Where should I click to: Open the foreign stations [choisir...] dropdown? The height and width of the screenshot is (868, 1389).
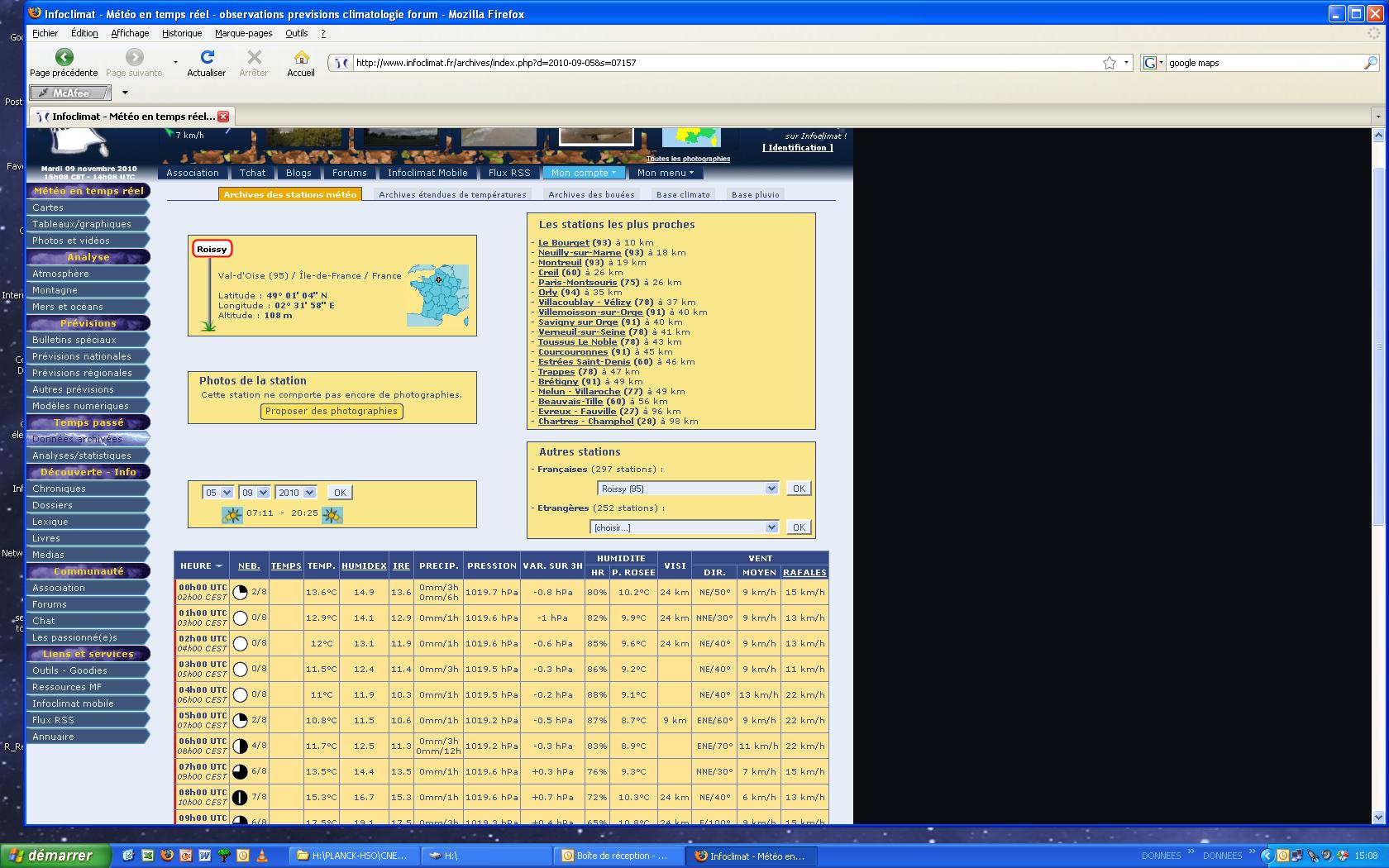tap(684, 527)
